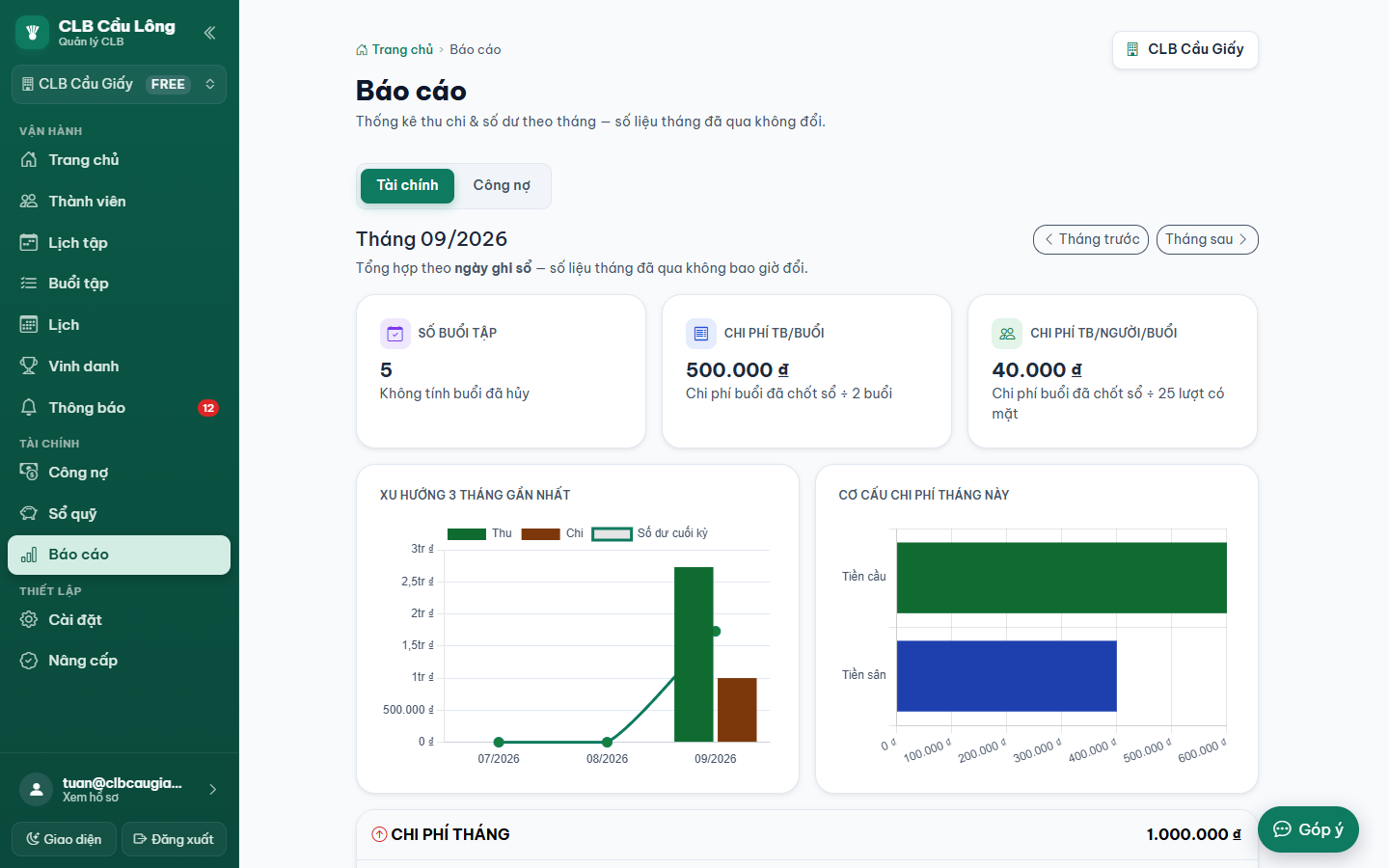Click the green Thu bar for 09/2026

click(x=694, y=655)
